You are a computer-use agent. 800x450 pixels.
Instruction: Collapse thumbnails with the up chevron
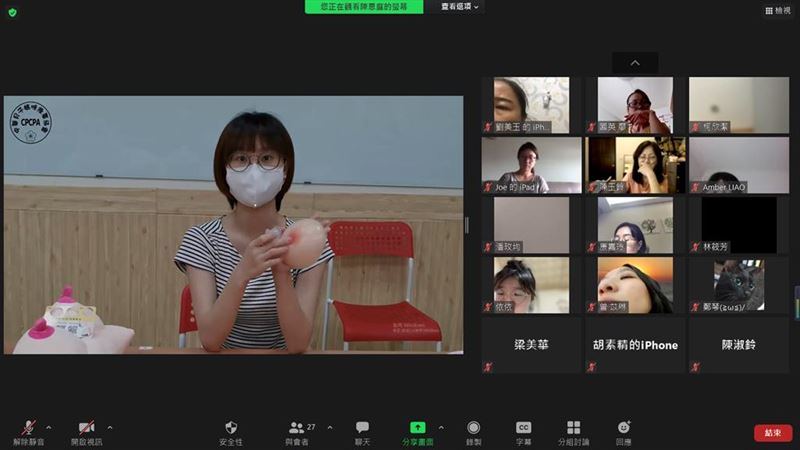(x=635, y=63)
